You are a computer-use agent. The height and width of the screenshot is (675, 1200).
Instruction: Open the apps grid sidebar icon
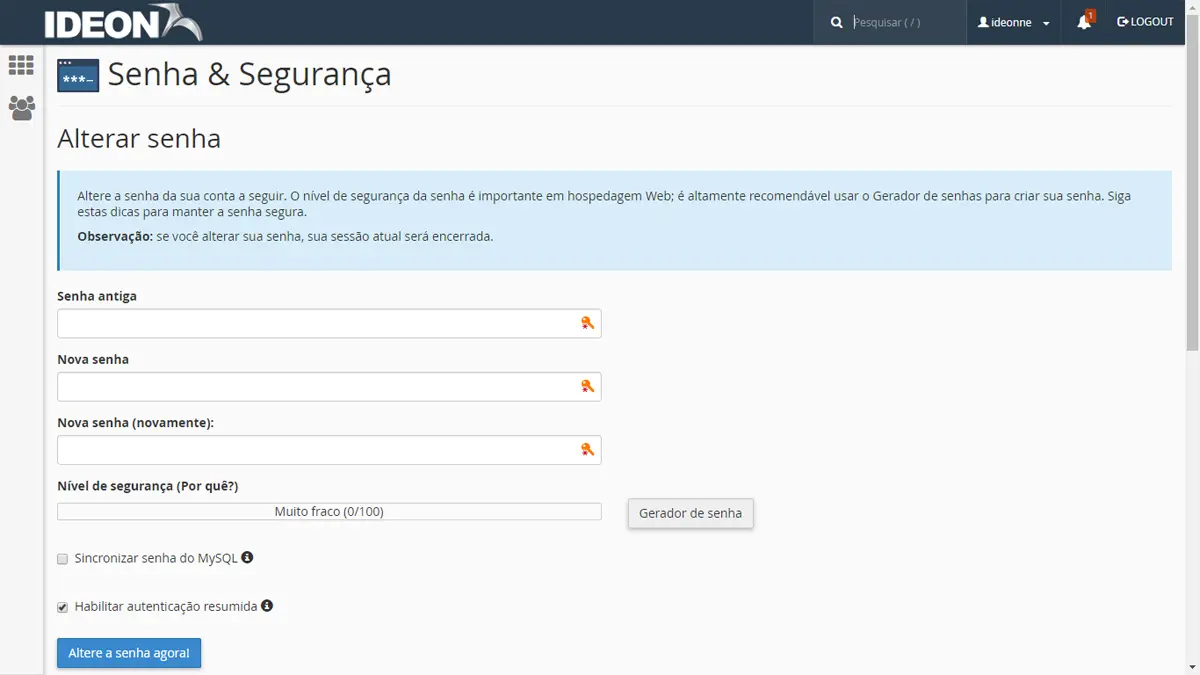pos(21,66)
